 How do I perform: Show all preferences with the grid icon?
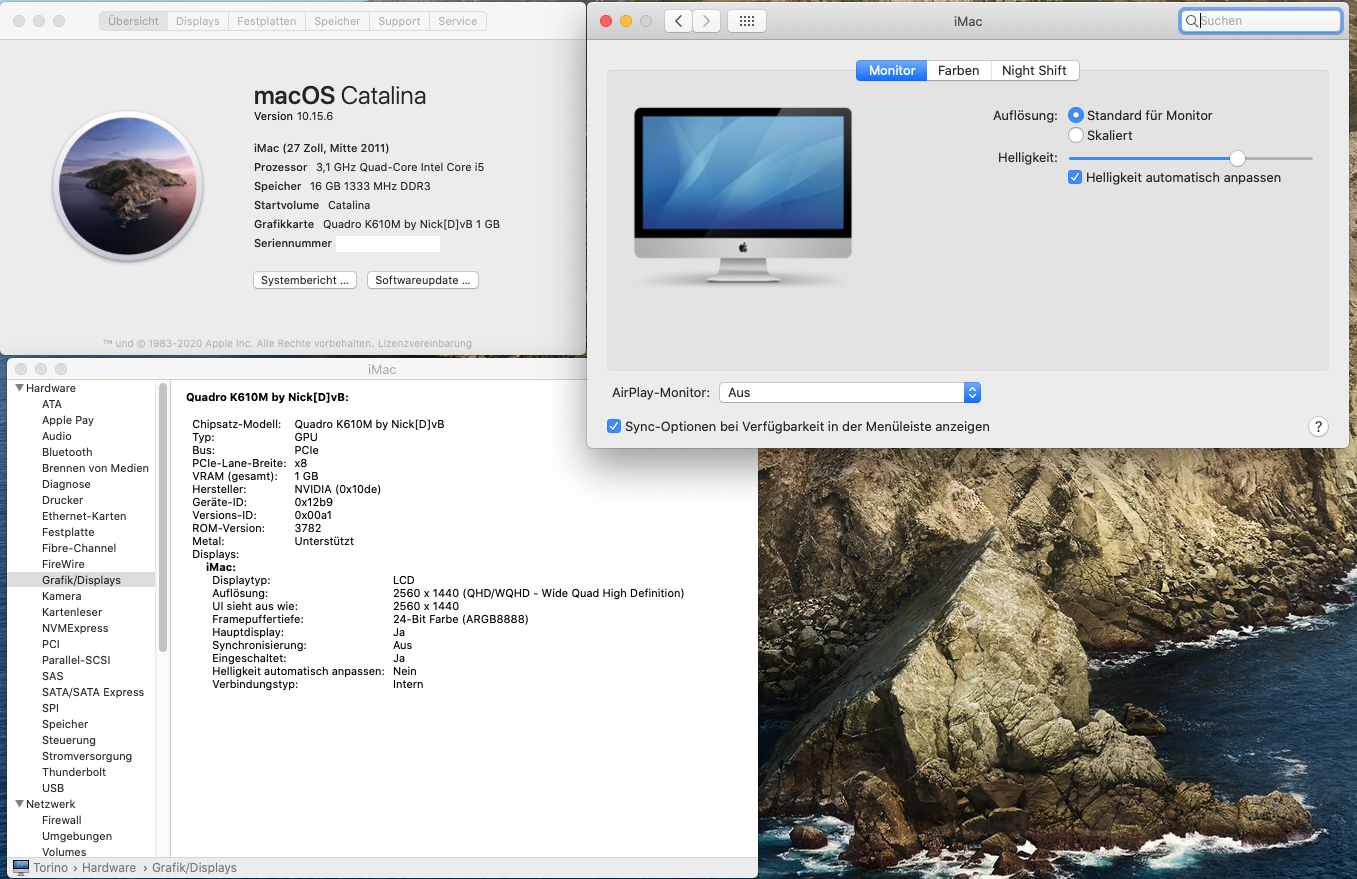click(x=747, y=21)
